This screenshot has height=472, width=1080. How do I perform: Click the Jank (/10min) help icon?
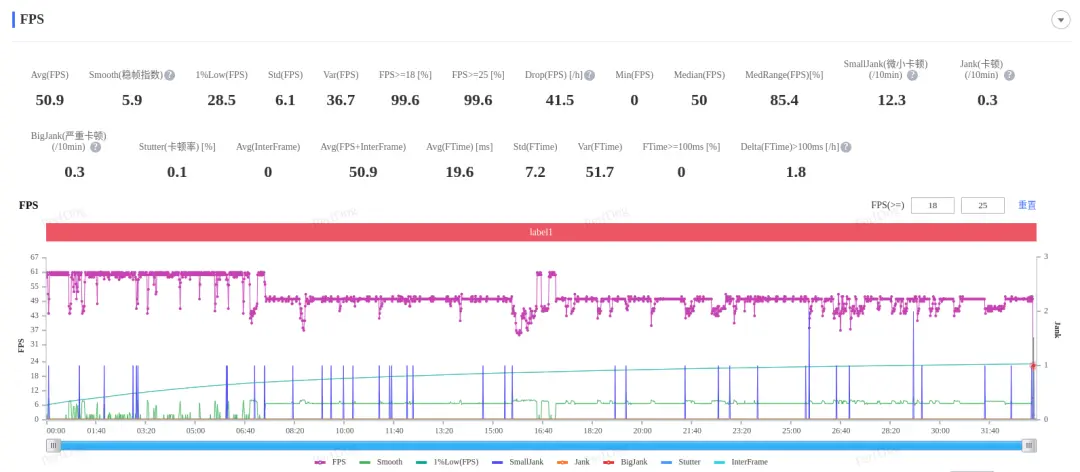click(1009, 75)
